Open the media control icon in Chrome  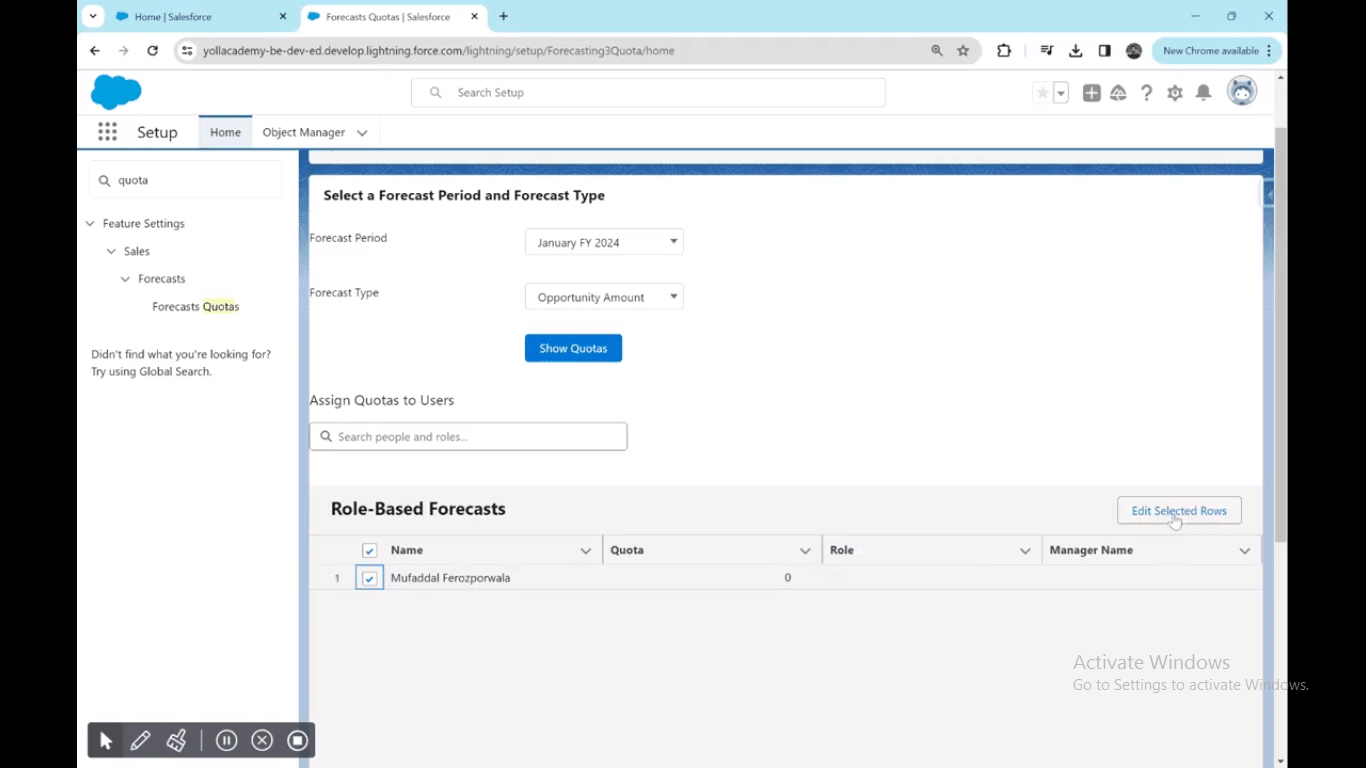[1047, 50]
